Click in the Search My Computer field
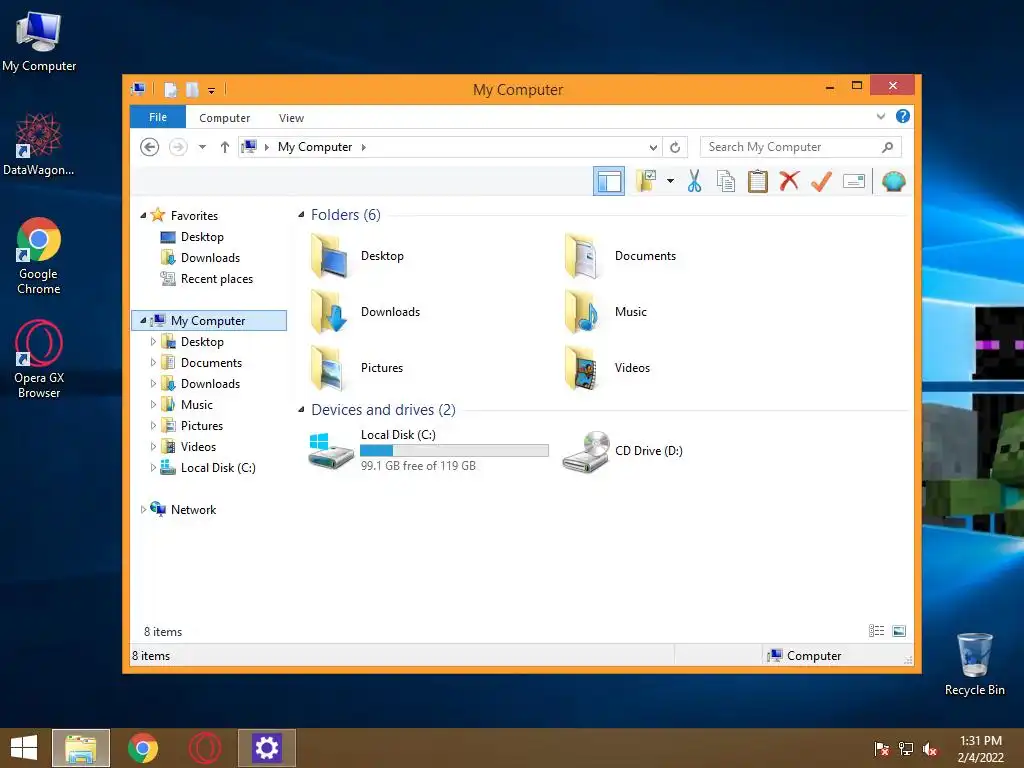 [x=800, y=147]
